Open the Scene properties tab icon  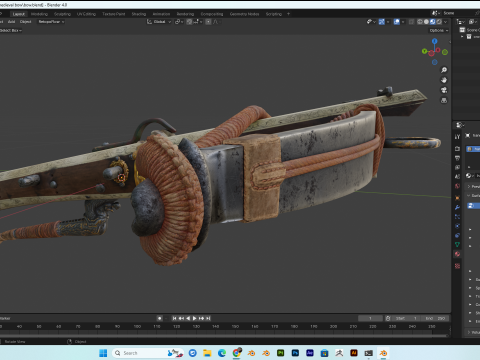tap(457, 177)
